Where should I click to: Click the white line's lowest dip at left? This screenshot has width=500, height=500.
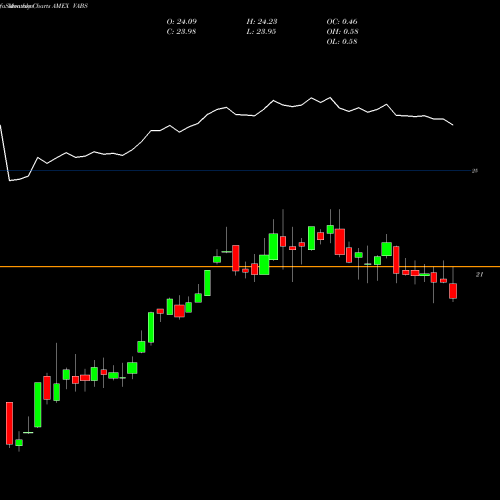(10, 181)
